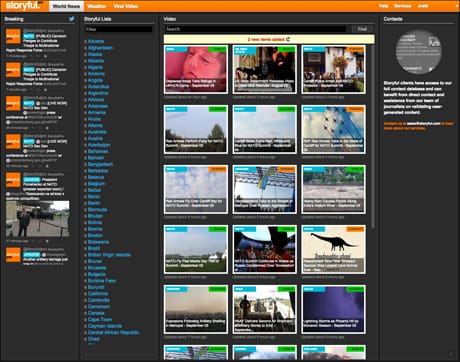Open the flooding river video thumbnail
Viewport: 460px width, 362px height.
point(333,189)
